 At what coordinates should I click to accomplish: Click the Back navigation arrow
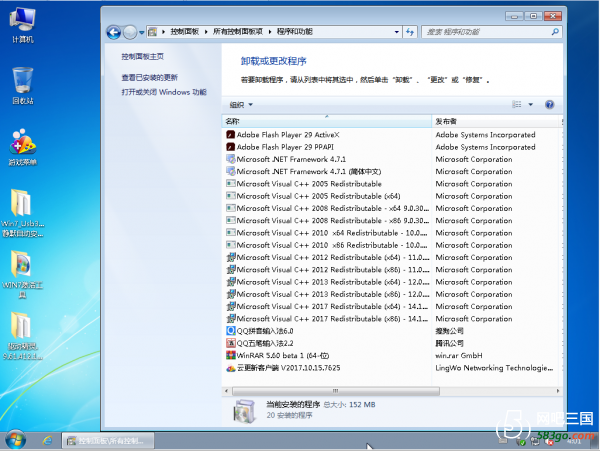114,32
